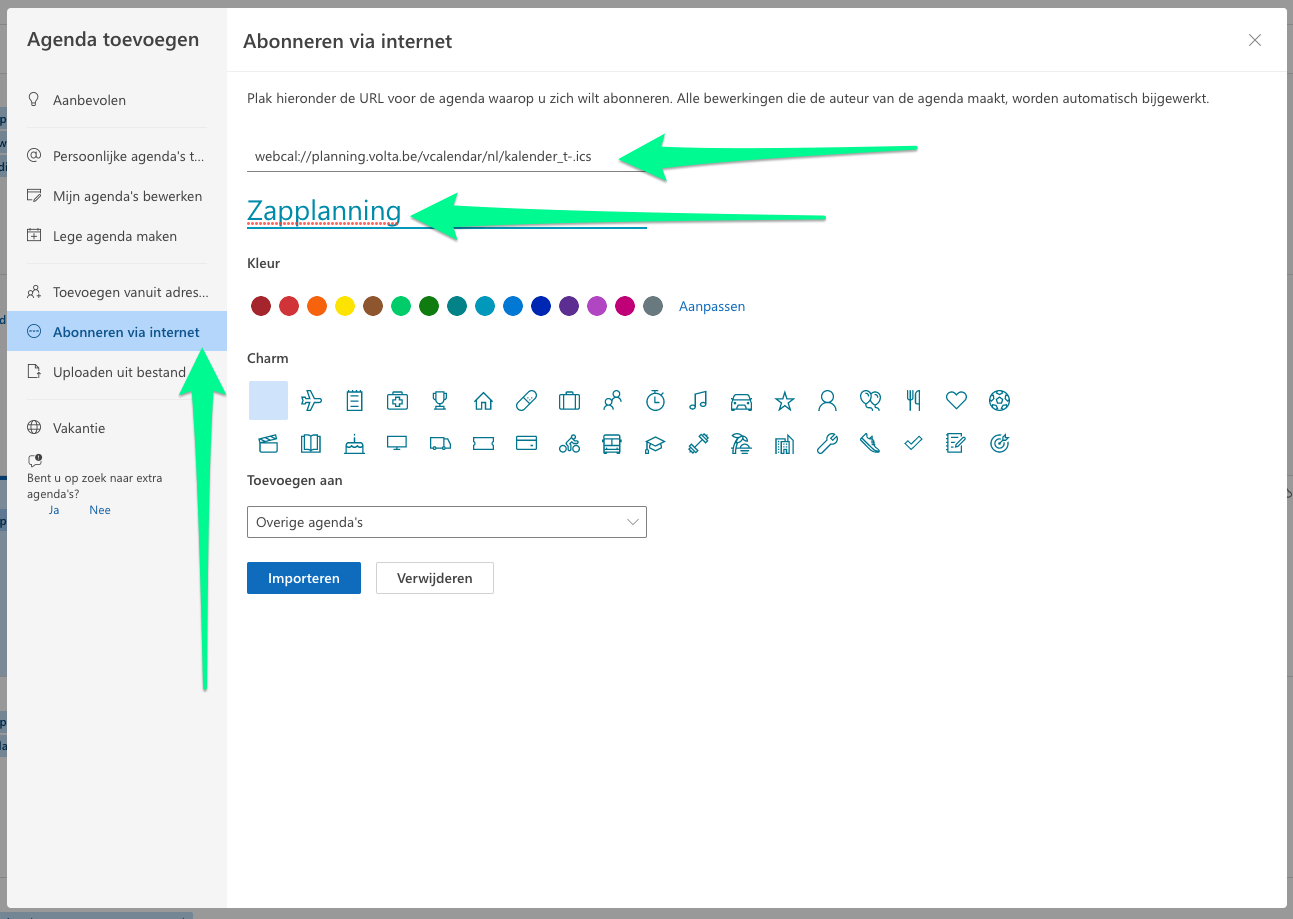Pick the credit card charm
Screen dimensions: 1293x919
point(526,444)
